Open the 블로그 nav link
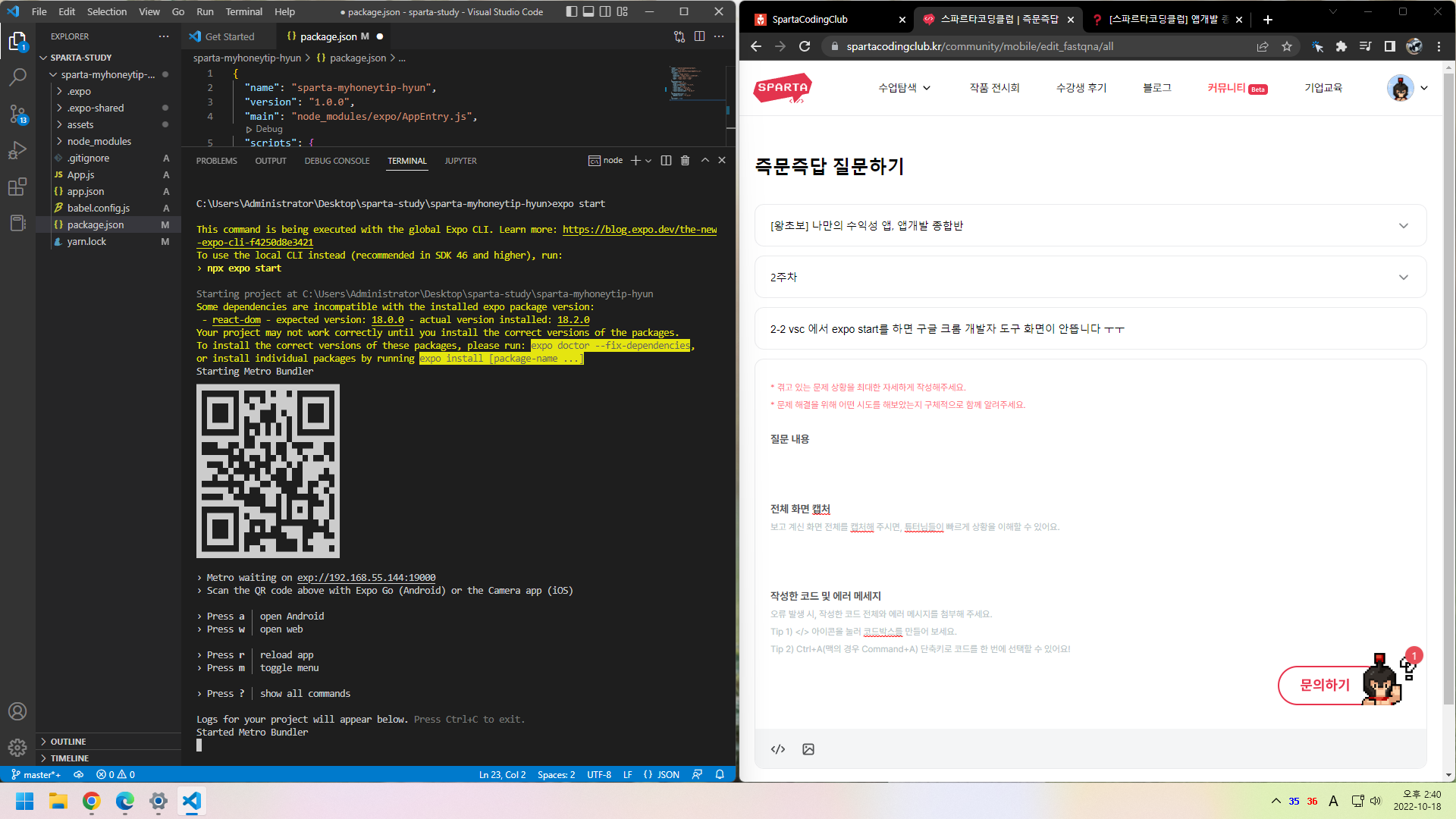This screenshot has width=1456, height=819. pos(1156,88)
